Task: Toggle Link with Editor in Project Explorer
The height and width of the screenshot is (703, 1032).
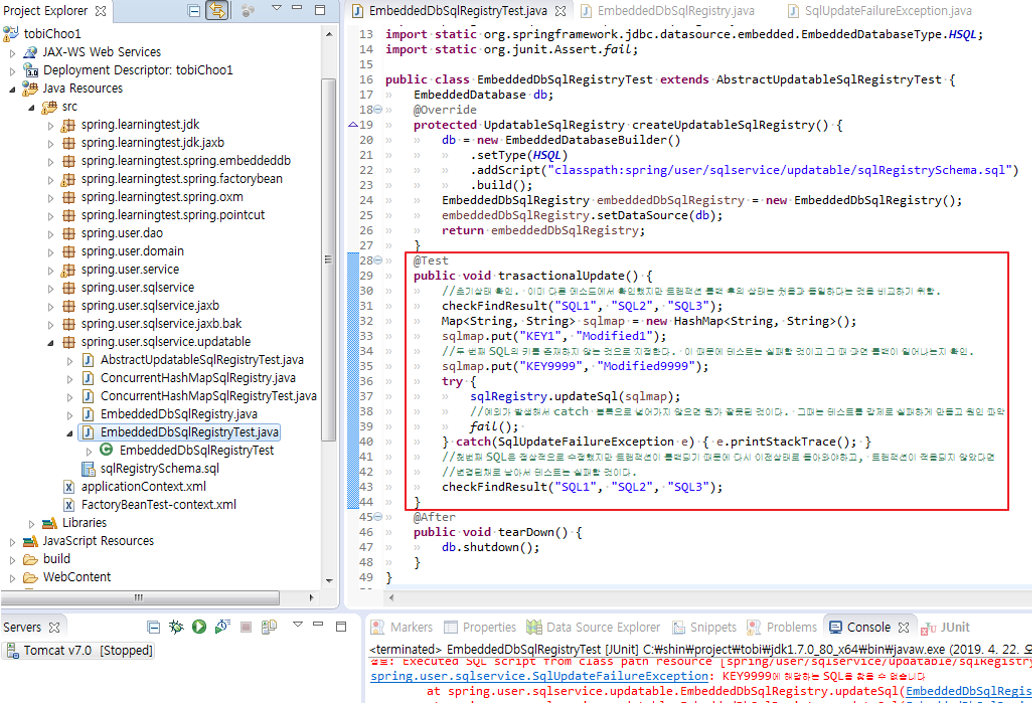Action: pyautogui.click(x=217, y=11)
